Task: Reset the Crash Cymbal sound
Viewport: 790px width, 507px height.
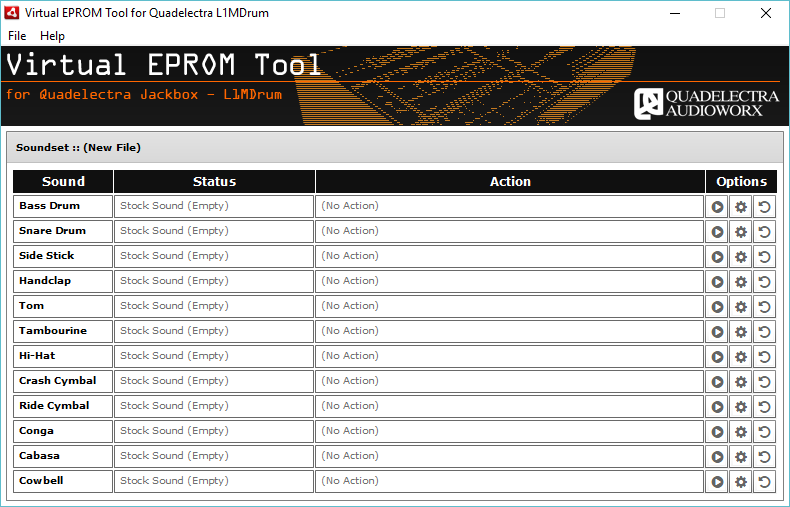Action: [x=764, y=382]
